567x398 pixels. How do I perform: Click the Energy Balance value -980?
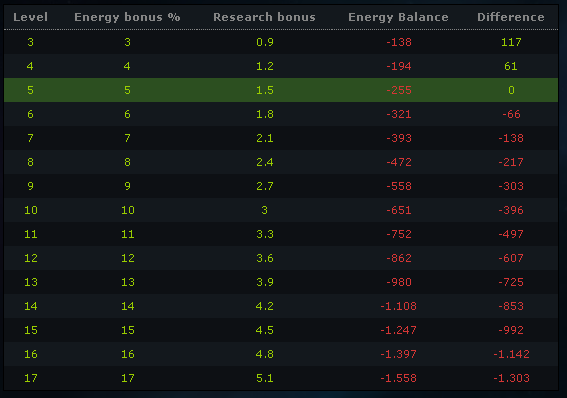coord(399,282)
